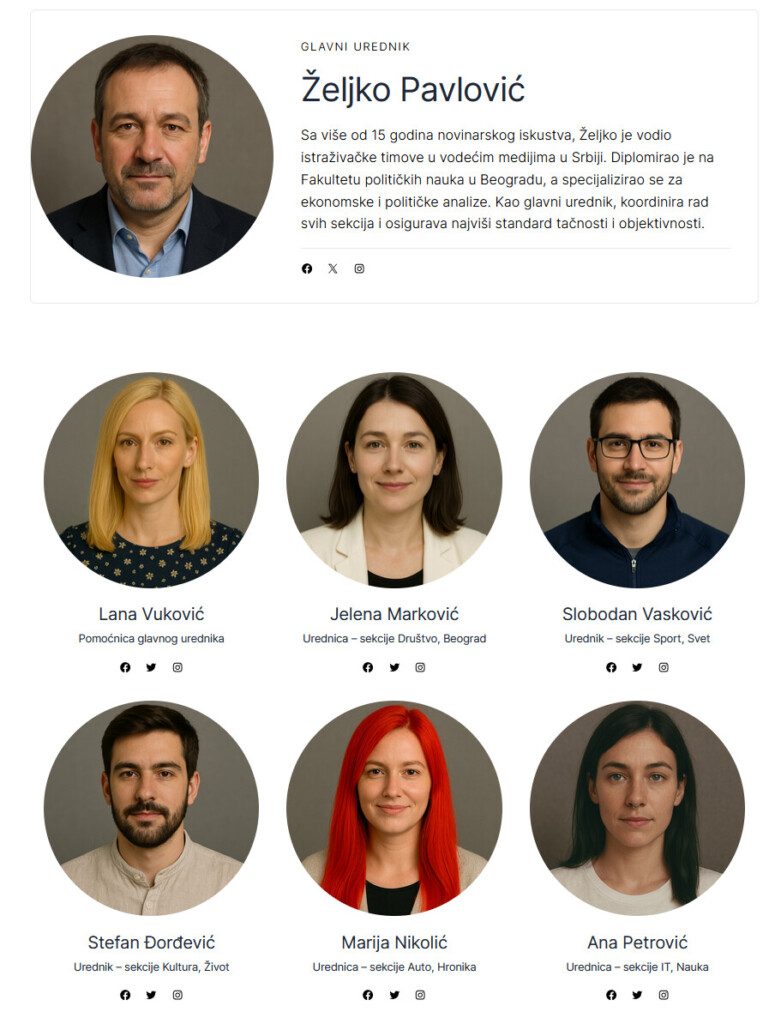Select the Marija Nikolić name link

click(x=394, y=942)
